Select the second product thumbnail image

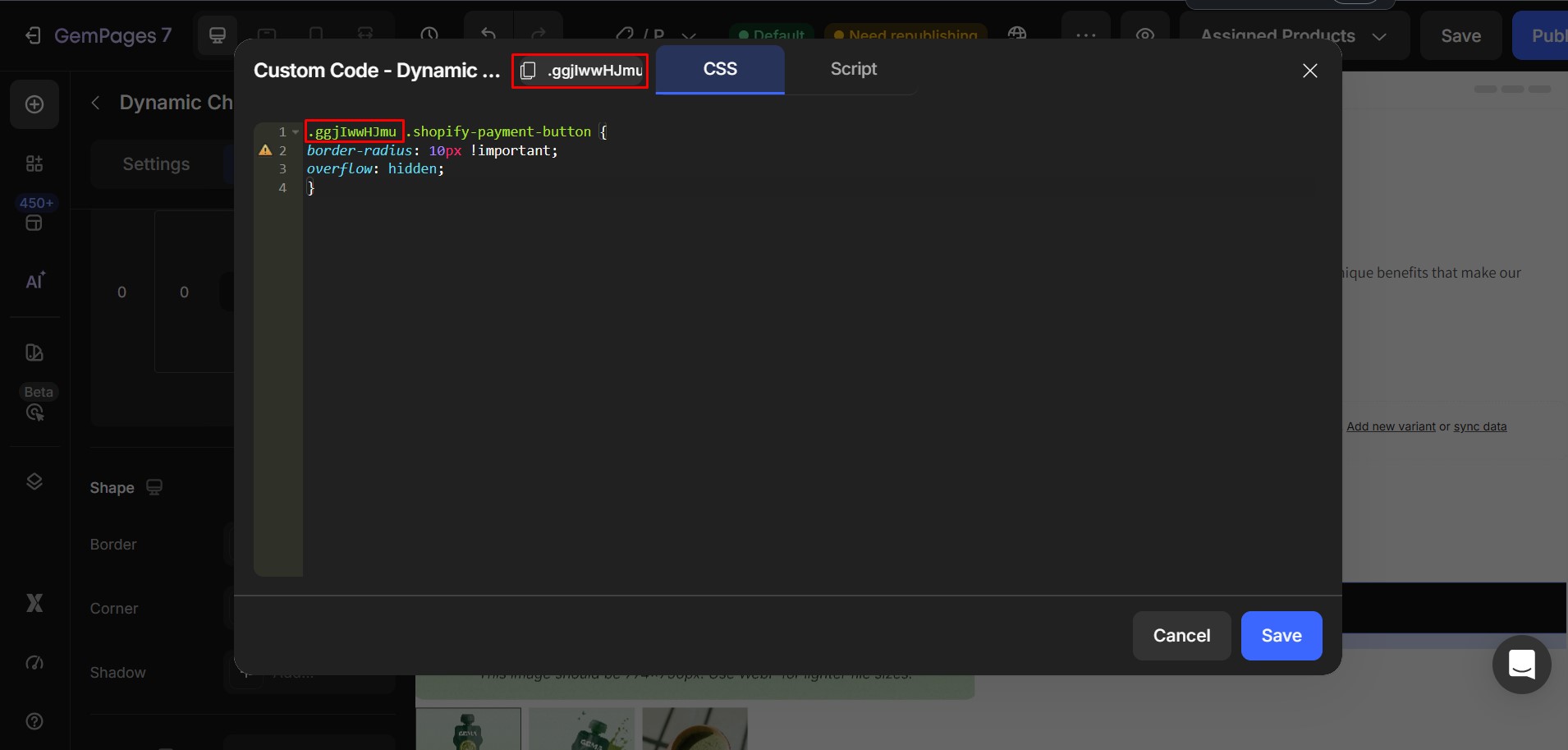(x=581, y=729)
